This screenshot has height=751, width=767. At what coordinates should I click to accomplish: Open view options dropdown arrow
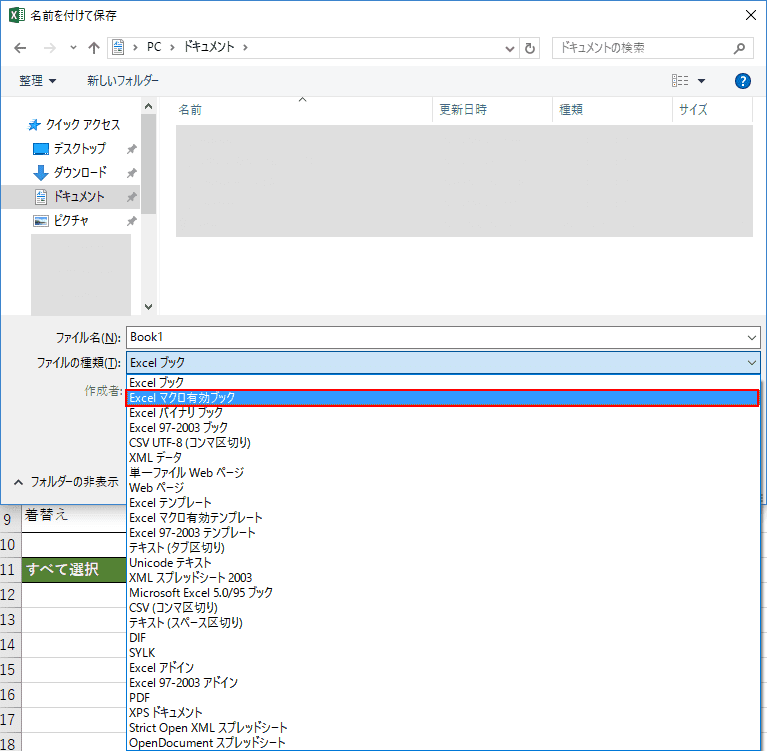701,81
